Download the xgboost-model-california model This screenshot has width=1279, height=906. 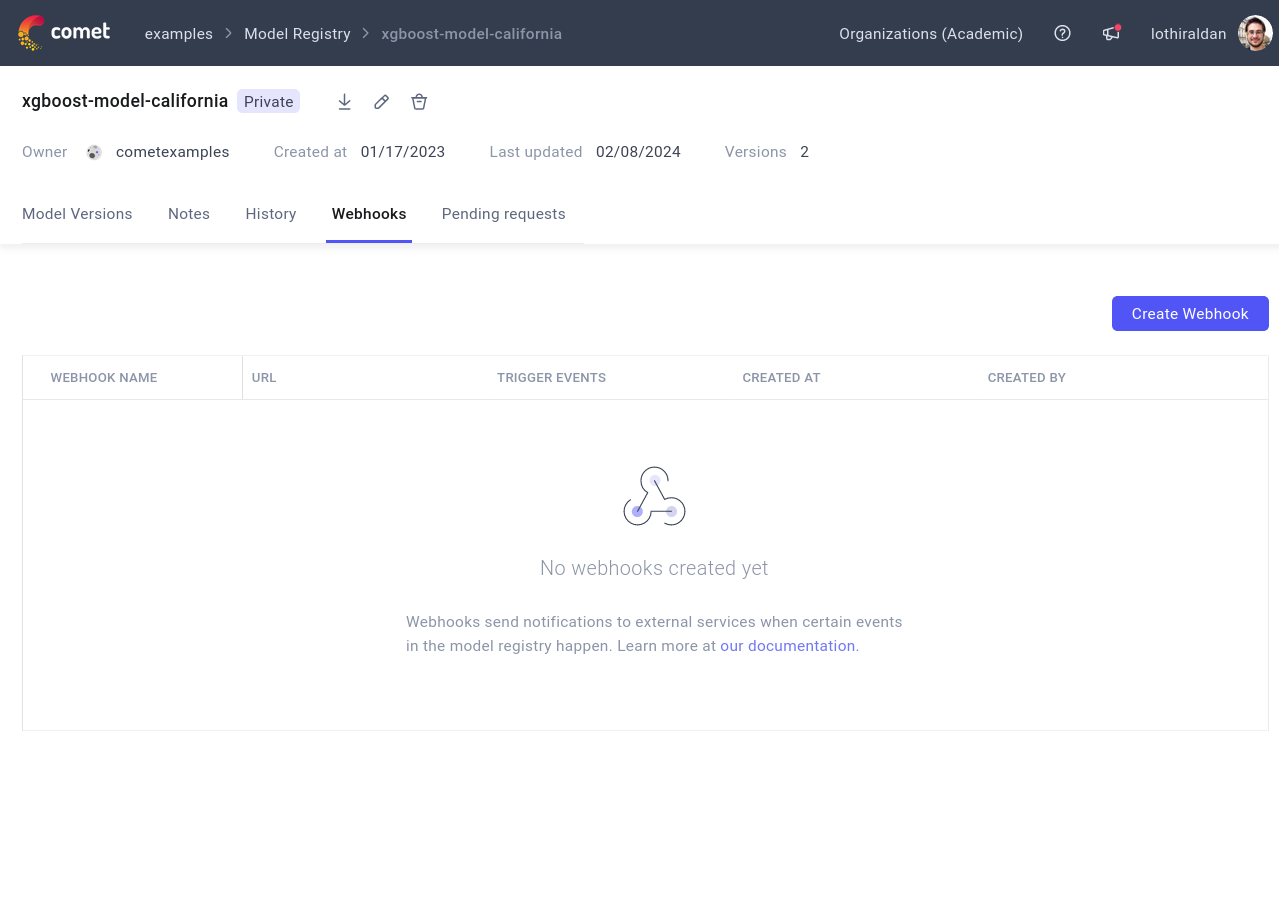tap(344, 101)
